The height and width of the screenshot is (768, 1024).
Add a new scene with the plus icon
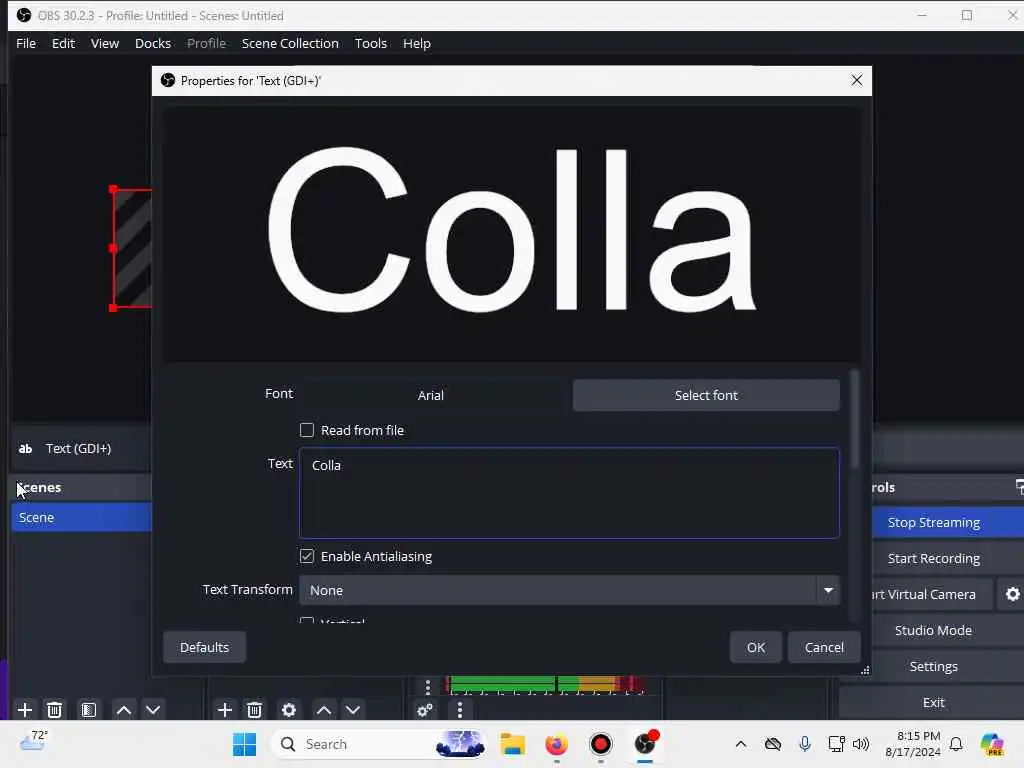[x=25, y=710]
